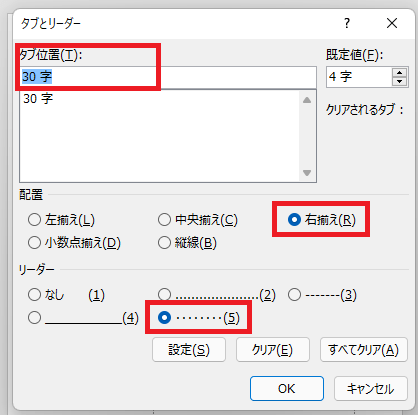Click the キャンセル button

[x=371, y=389]
